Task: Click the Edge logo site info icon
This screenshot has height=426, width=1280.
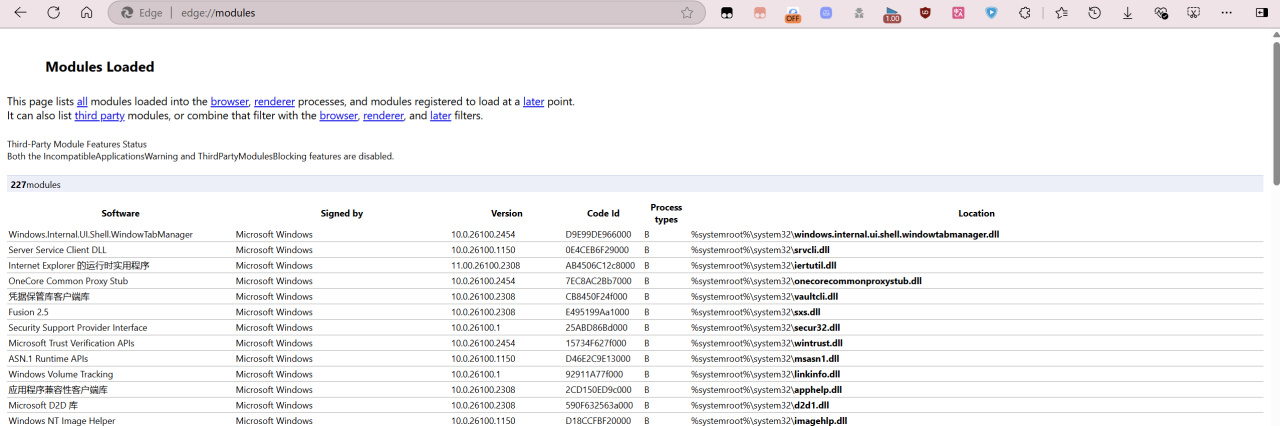Action: pyautogui.click(x=127, y=13)
